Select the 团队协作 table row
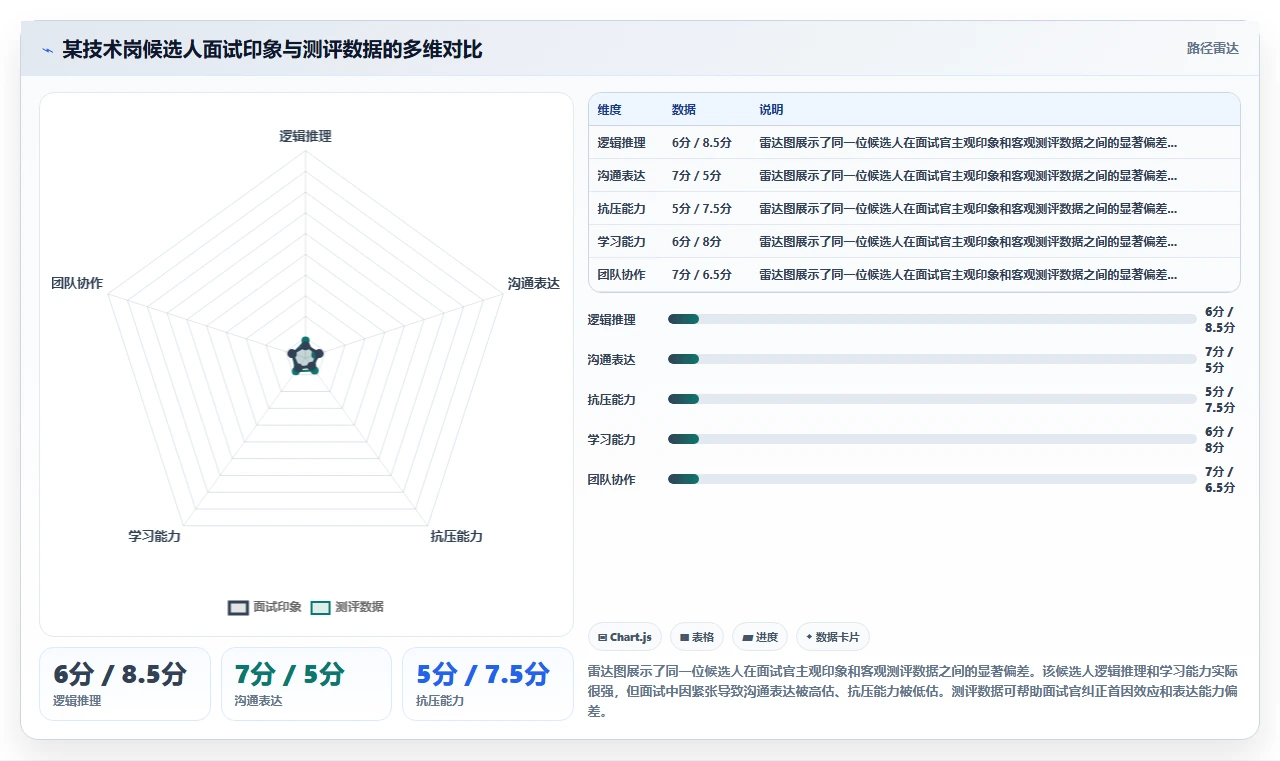The image size is (1280, 761). [x=914, y=275]
